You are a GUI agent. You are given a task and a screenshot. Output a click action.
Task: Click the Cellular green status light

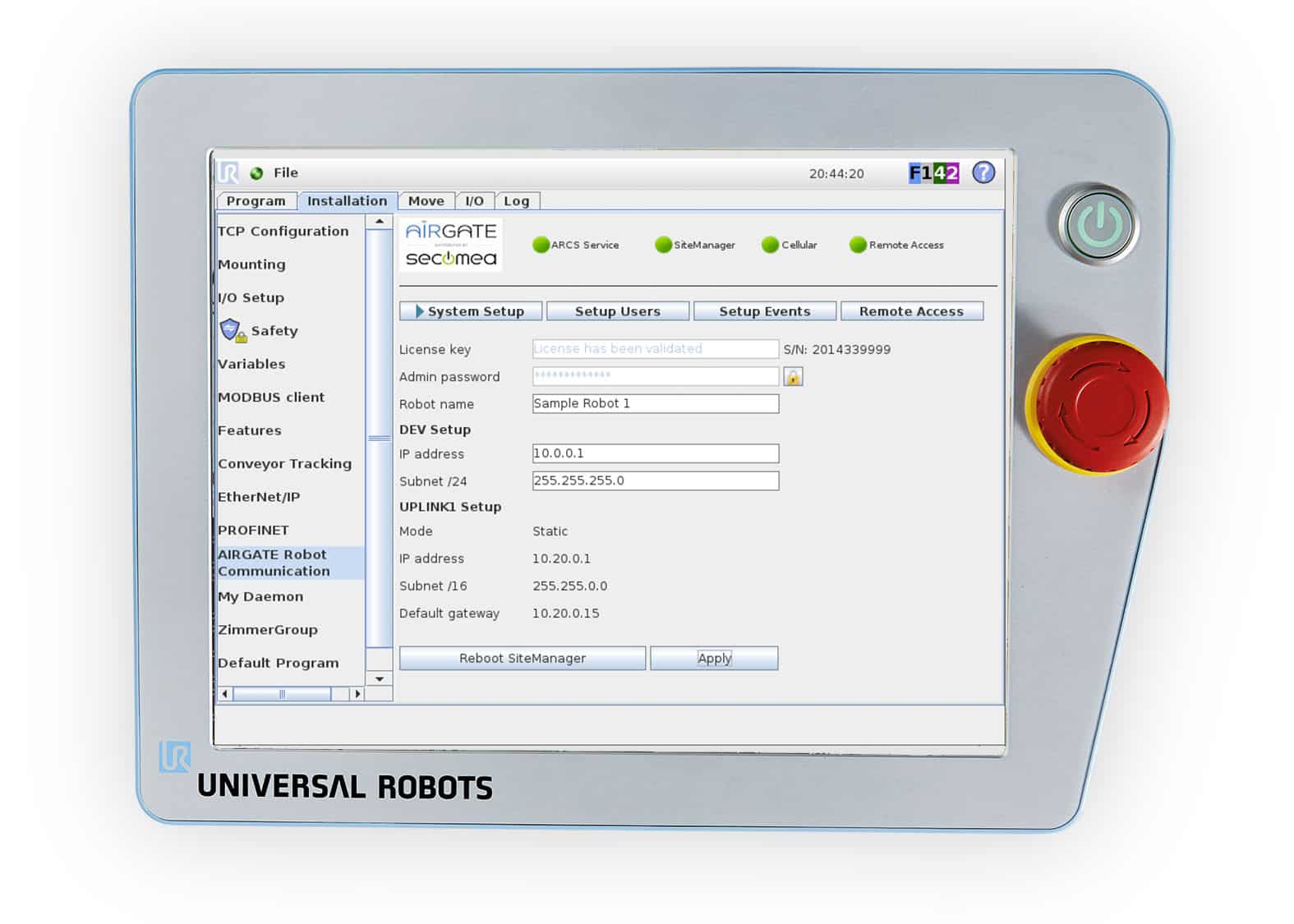click(770, 245)
